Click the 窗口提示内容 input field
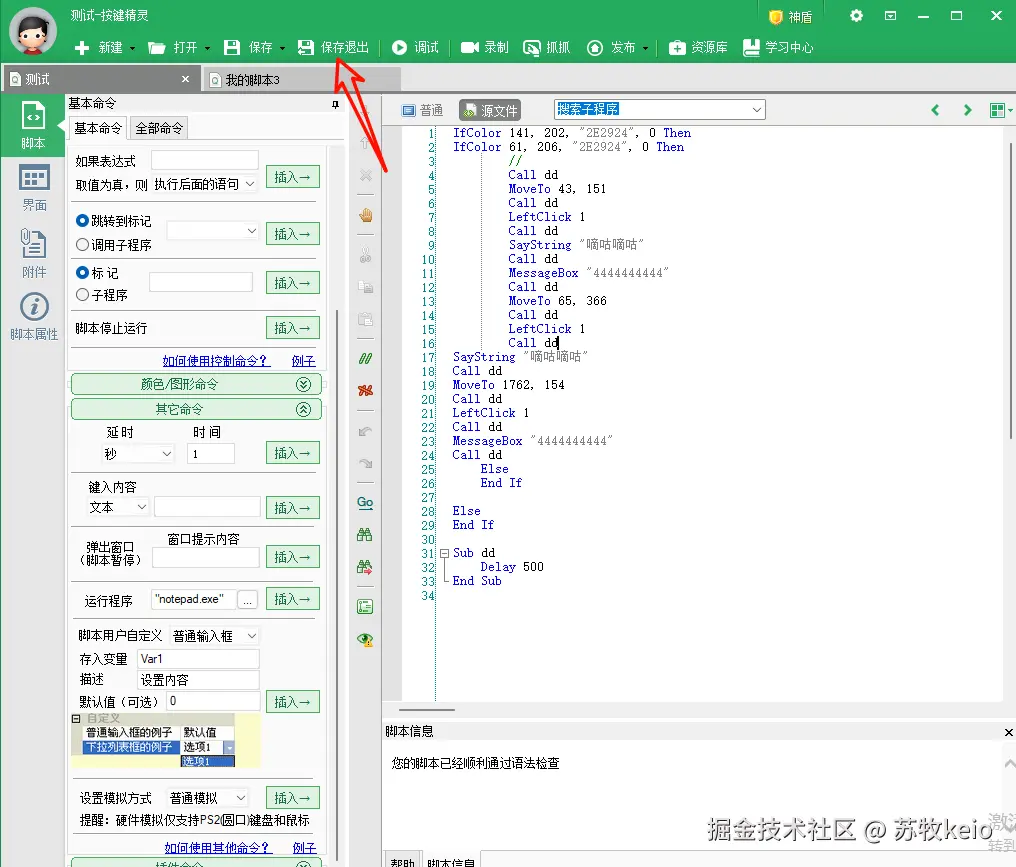This screenshot has width=1016, height=867. pos(205,557)
